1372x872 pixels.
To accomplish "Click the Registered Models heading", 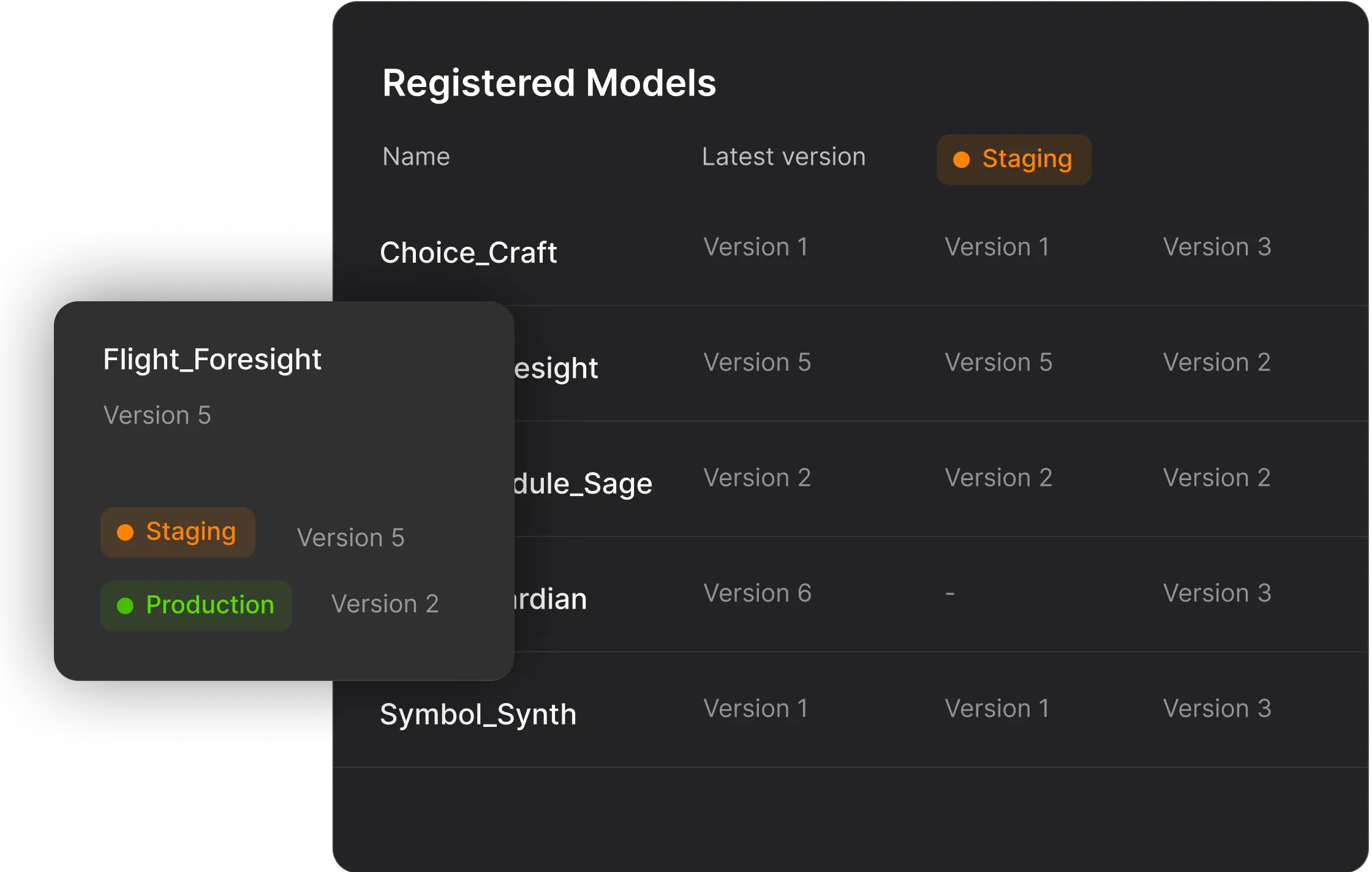I will click(549, 83).
